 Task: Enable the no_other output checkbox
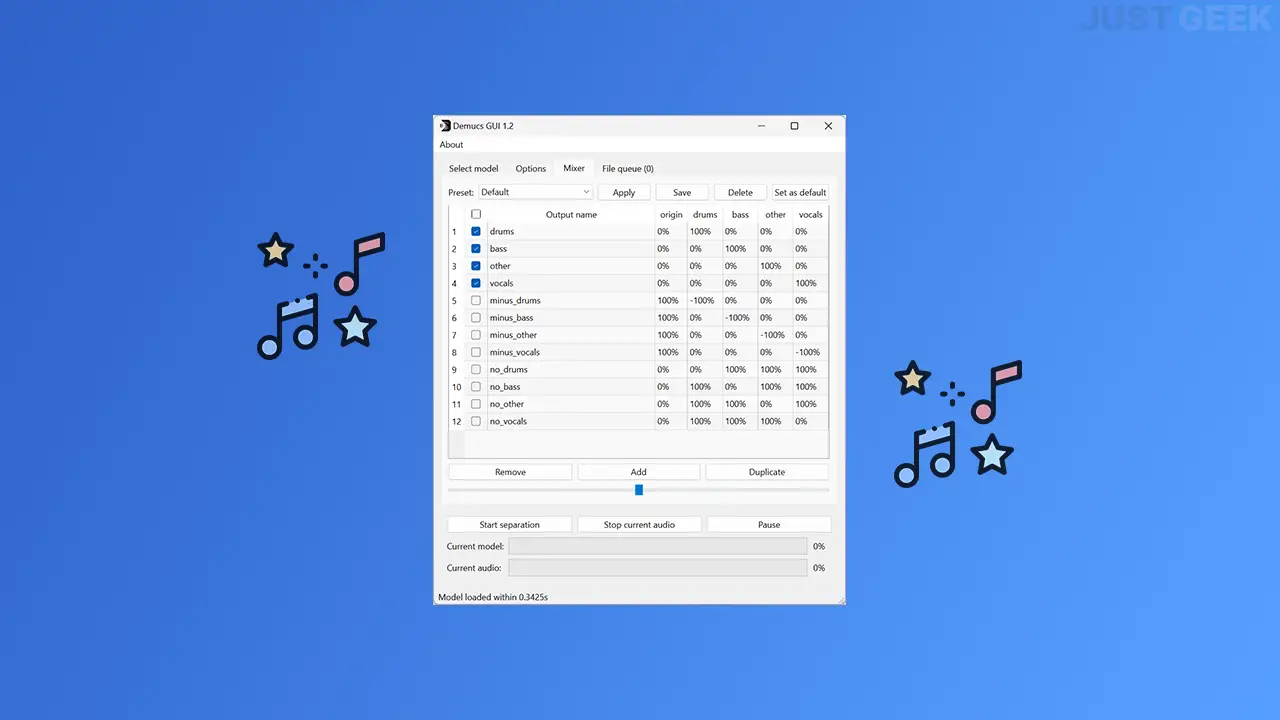click(x=476, y=404)
